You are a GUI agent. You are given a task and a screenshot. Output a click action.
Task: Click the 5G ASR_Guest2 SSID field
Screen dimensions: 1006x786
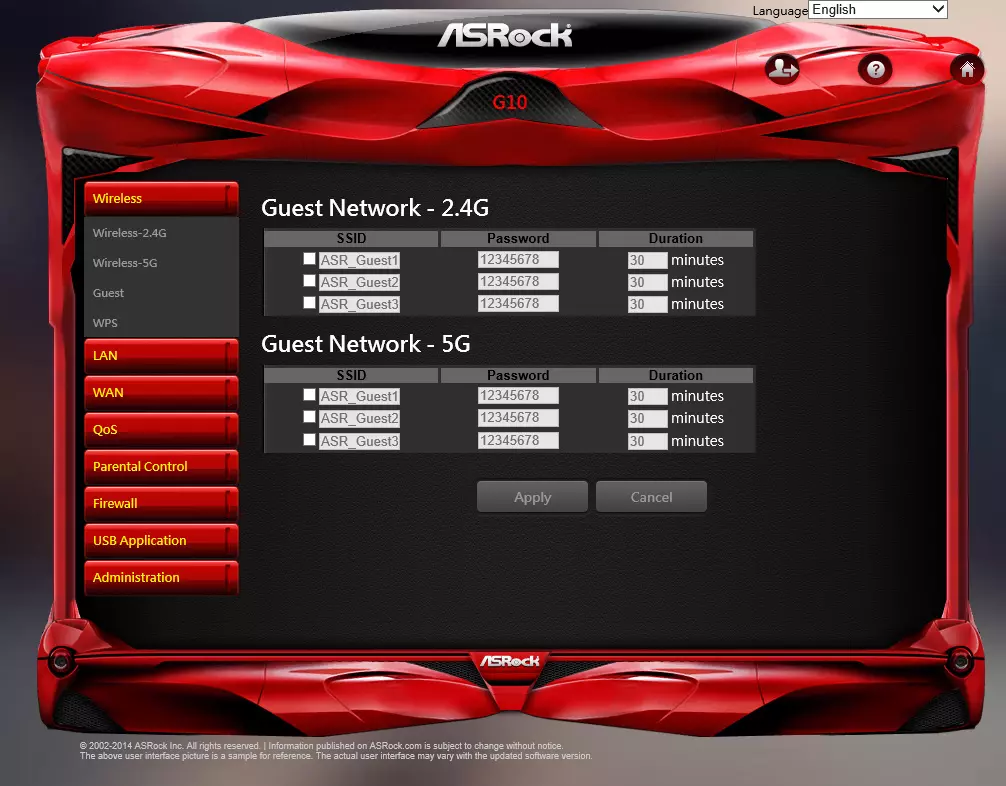pyautogui.click(x=359, y=418)
